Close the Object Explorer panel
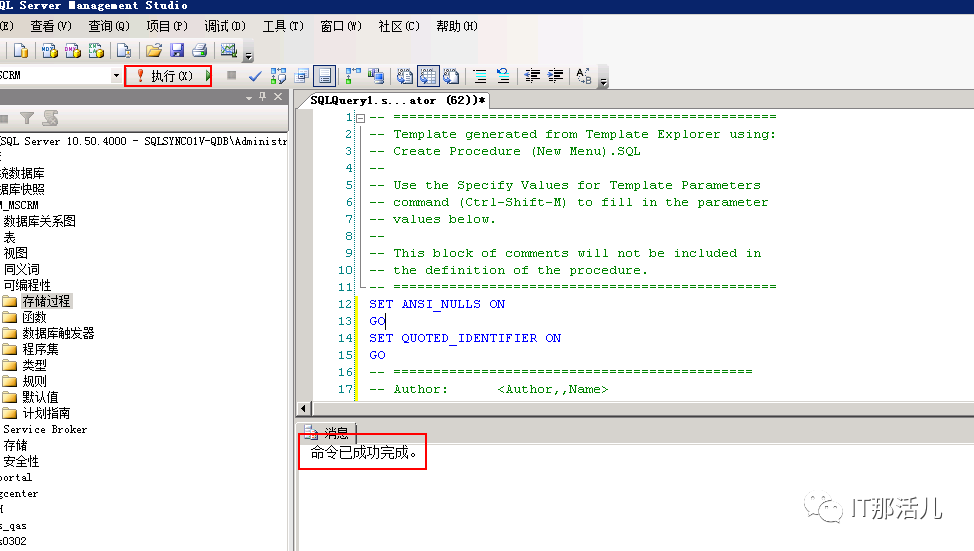974x551 pixels. [x=278, y=97]
